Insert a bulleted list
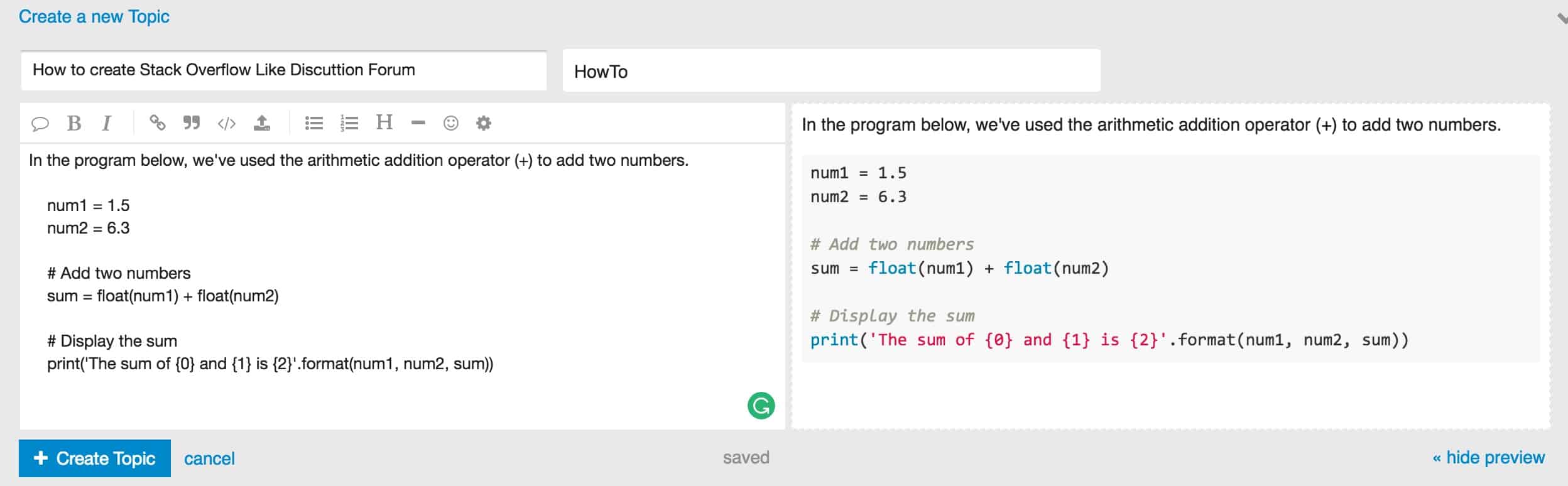Screen dimensions: 1568x486 pyautogui.click(x=314, y=123)
